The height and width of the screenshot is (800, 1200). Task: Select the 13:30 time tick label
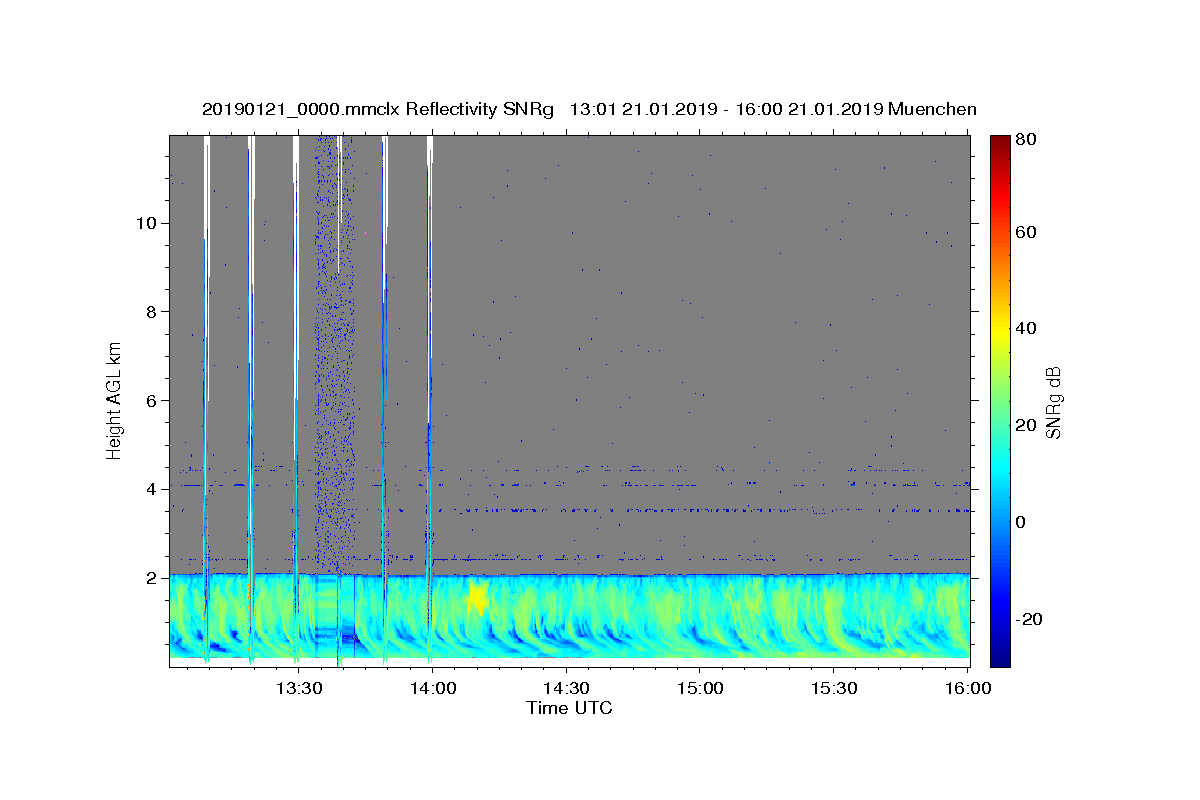pos(299,689)
